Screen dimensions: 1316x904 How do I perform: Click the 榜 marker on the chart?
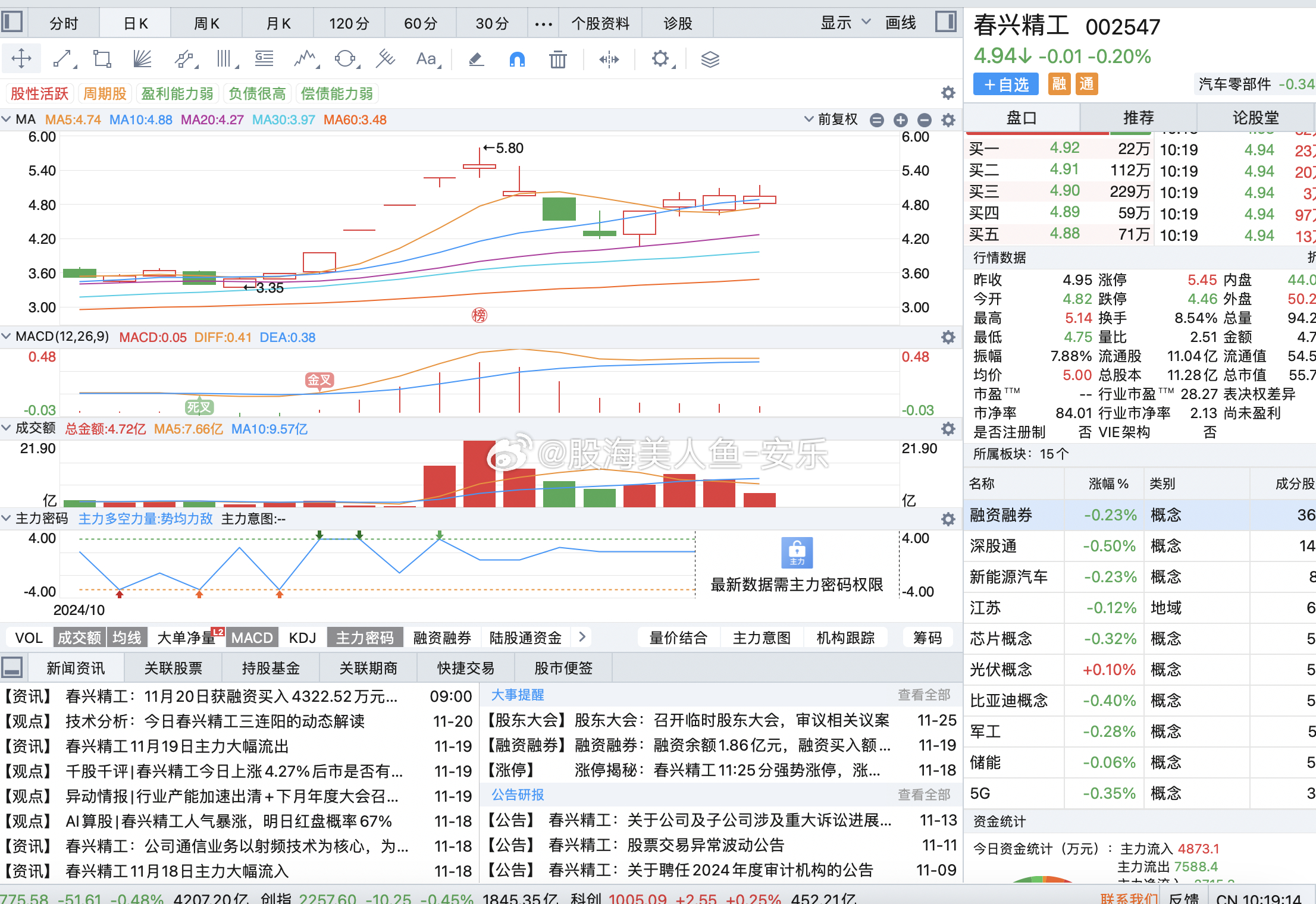[x=480, y=315]
